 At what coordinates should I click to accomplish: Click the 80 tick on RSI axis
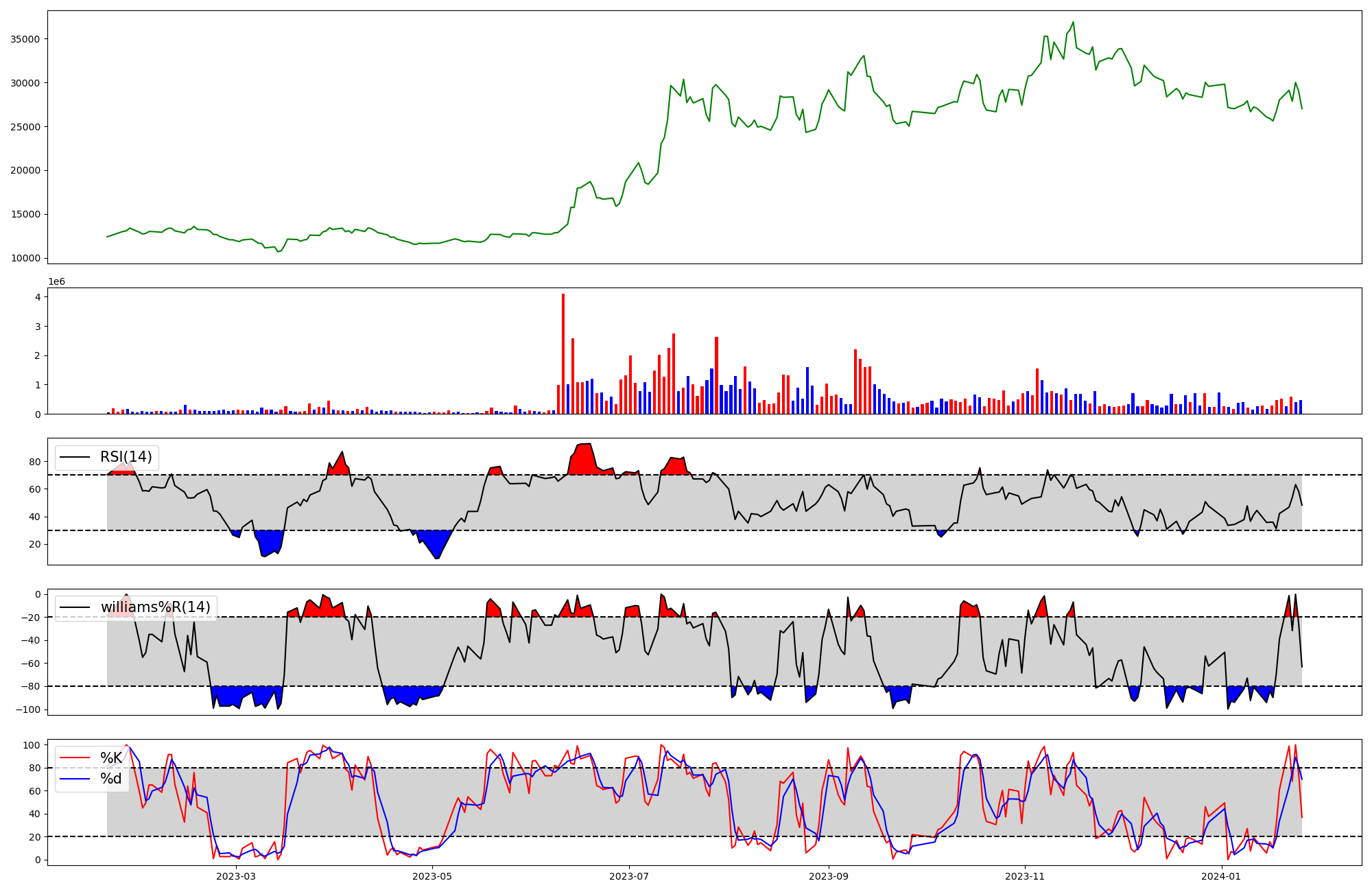[34, 462]
